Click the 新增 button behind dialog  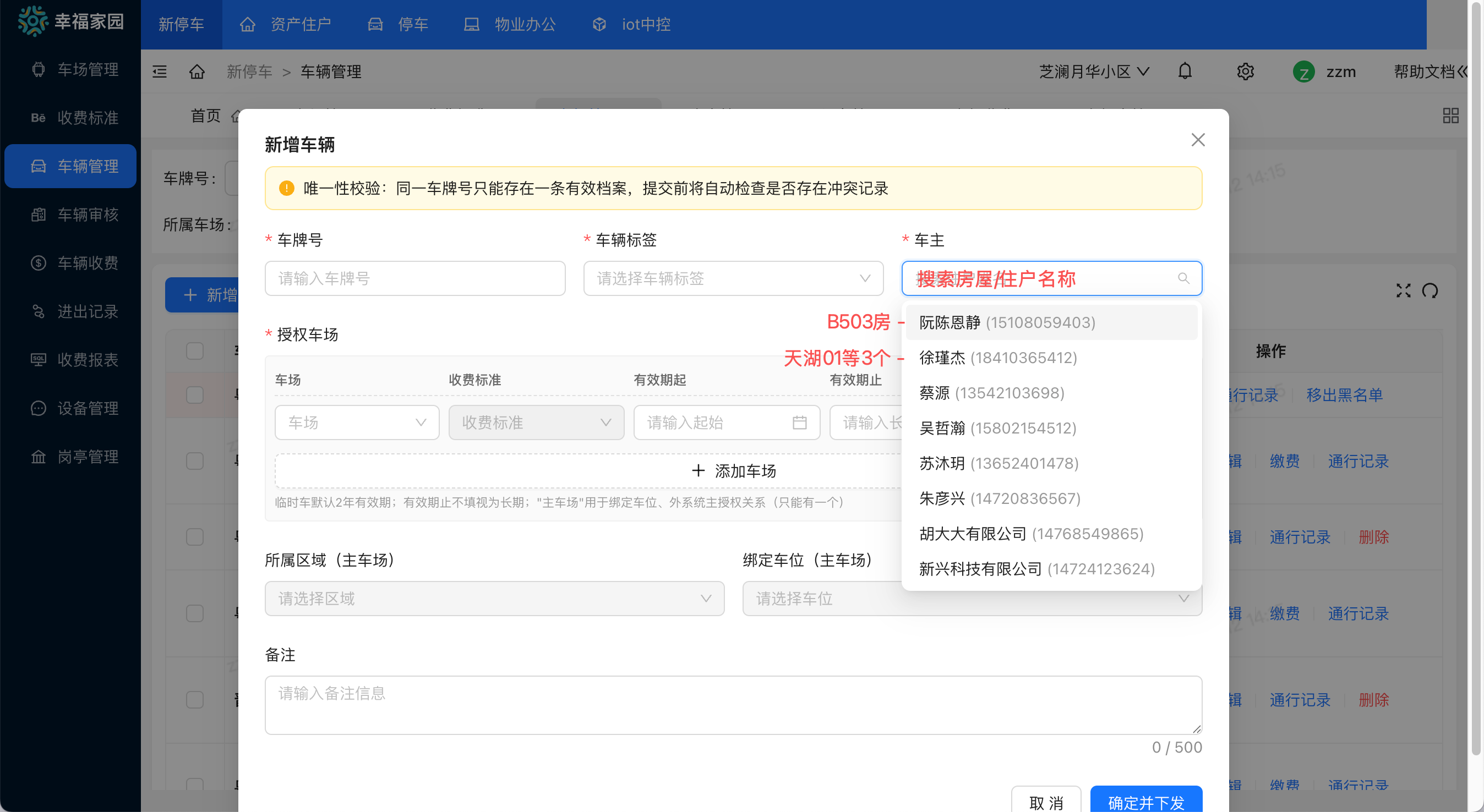point(202,295)
